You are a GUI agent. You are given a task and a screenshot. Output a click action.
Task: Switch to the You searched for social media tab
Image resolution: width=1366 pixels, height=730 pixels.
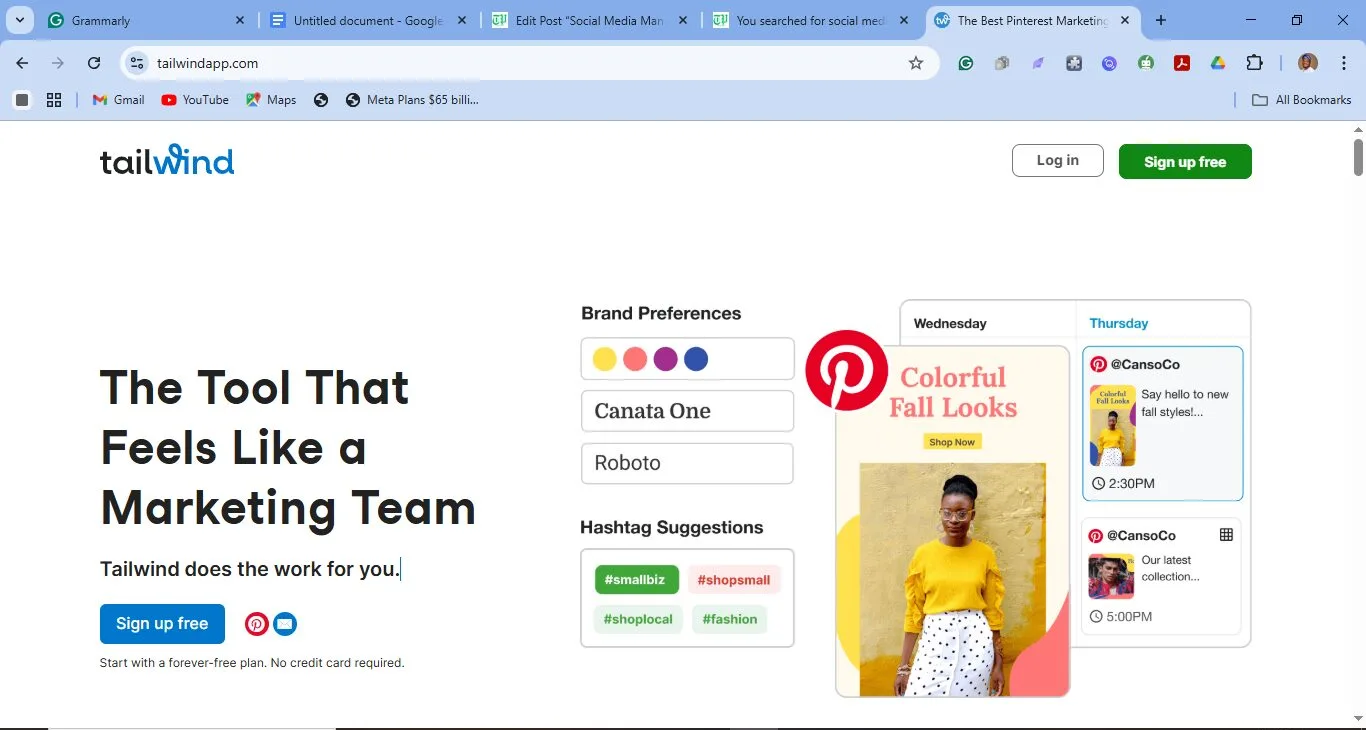811,20
